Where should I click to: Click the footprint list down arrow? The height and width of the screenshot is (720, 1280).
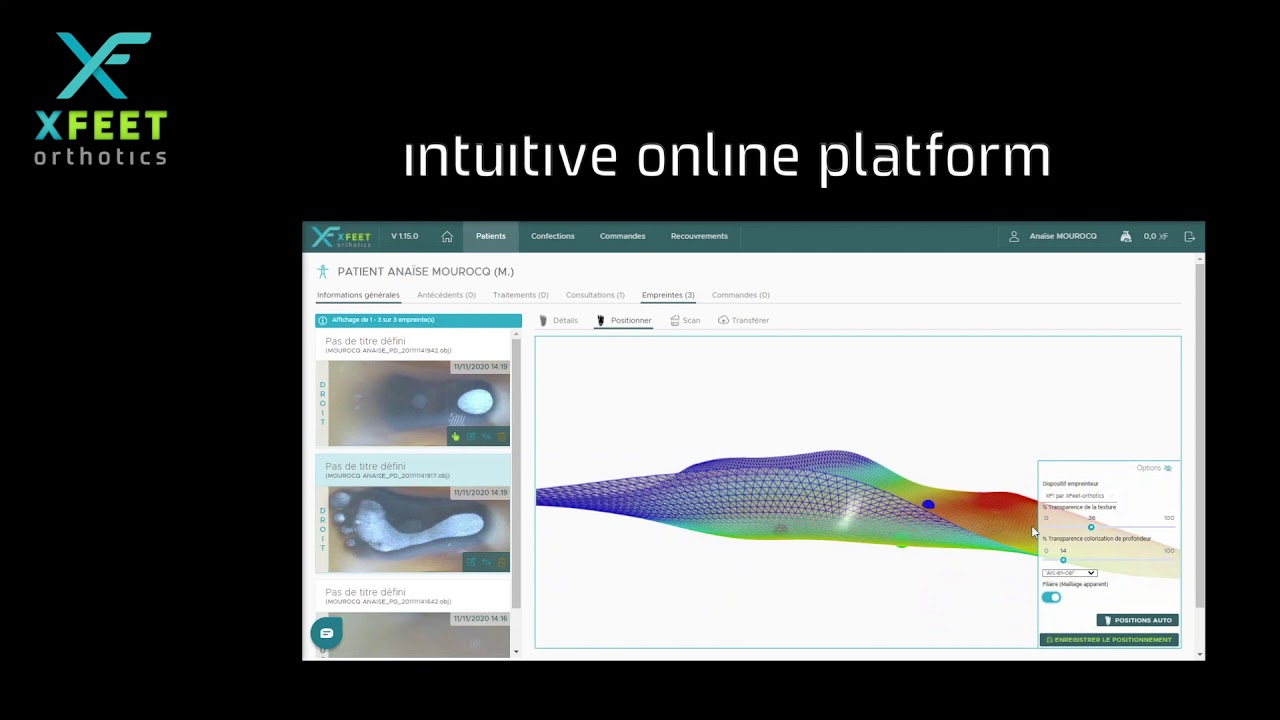point(516,652)
